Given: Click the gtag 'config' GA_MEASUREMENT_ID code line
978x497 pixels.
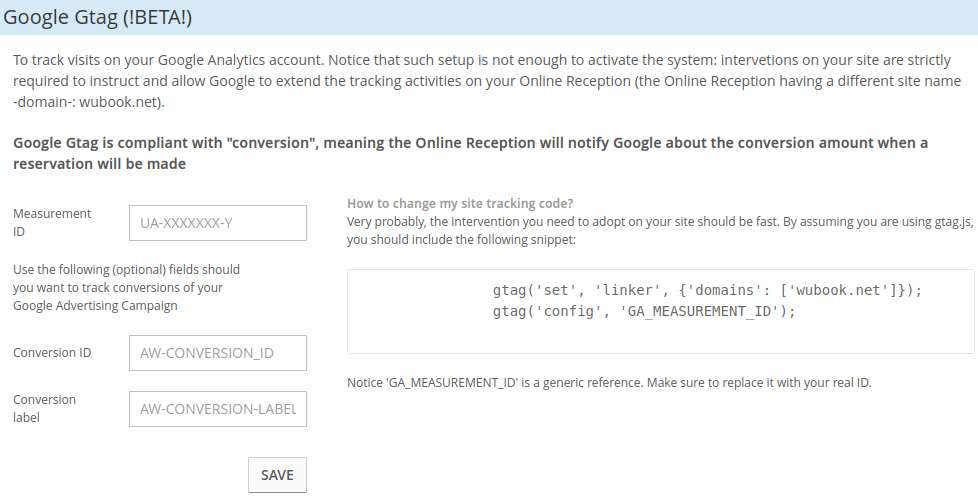Looking at the screenshot, I should click(644, 311).
